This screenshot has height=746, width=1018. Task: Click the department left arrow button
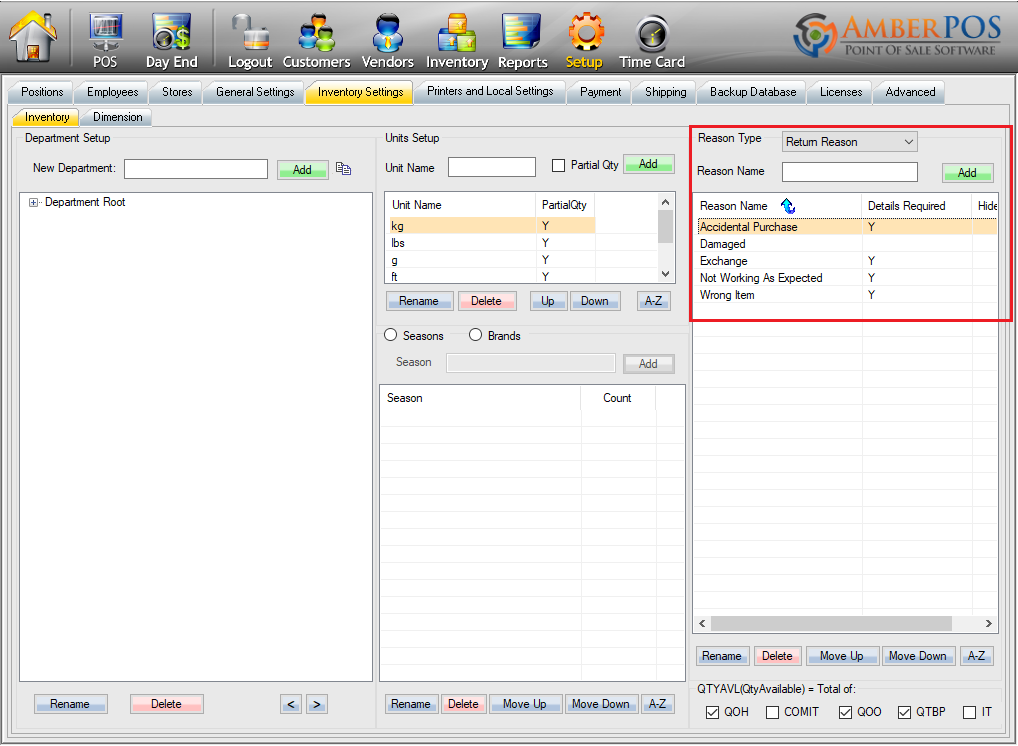click(291, 704)
